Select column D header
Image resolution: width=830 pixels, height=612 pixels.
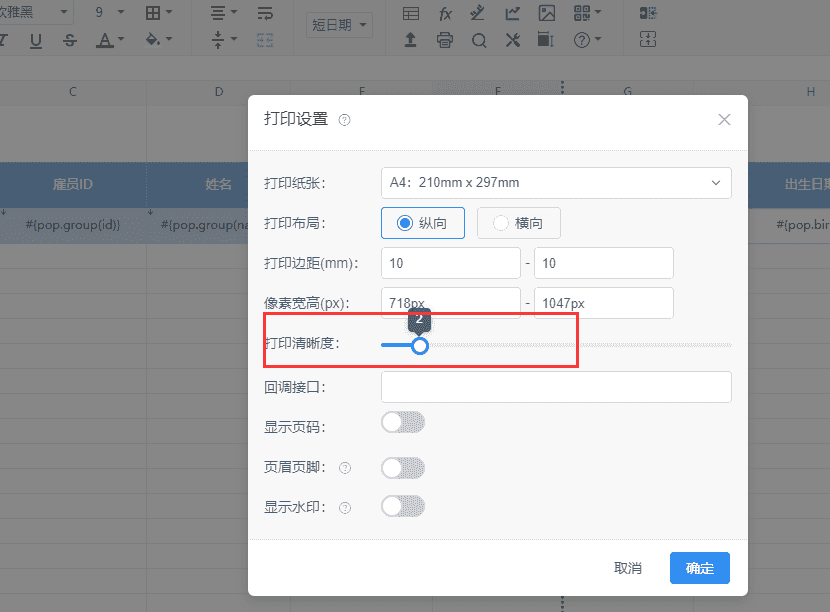[219, 91]
